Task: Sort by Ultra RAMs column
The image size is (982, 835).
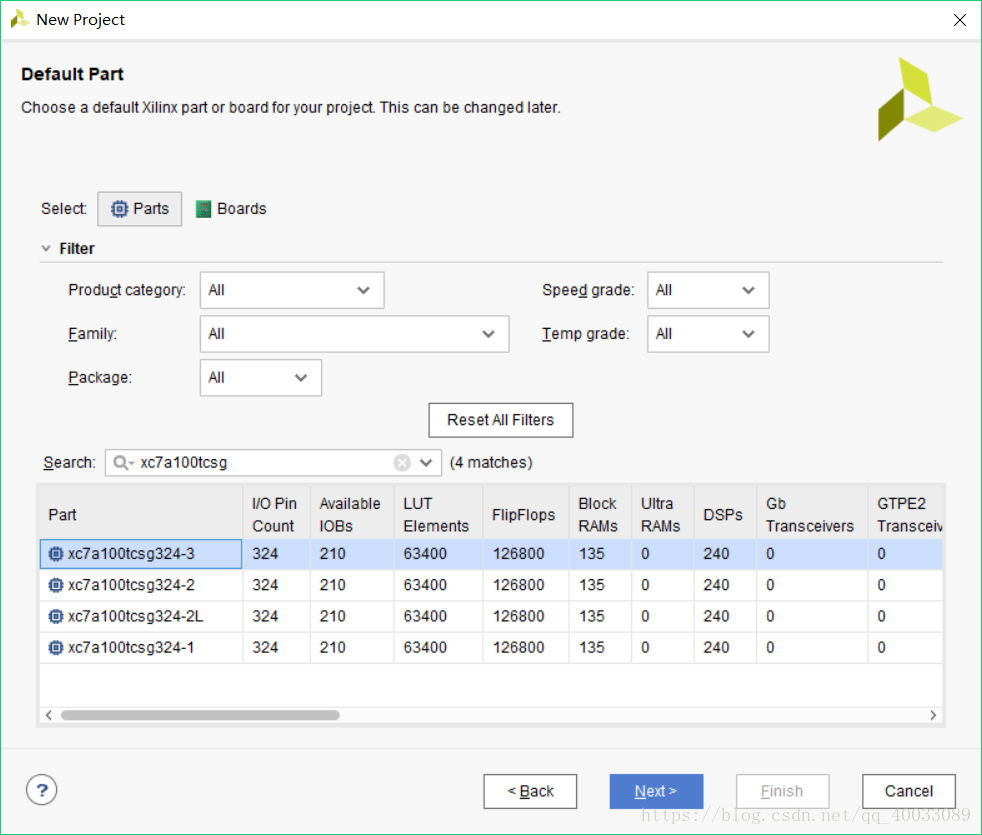Action: (x=663, y=514)
